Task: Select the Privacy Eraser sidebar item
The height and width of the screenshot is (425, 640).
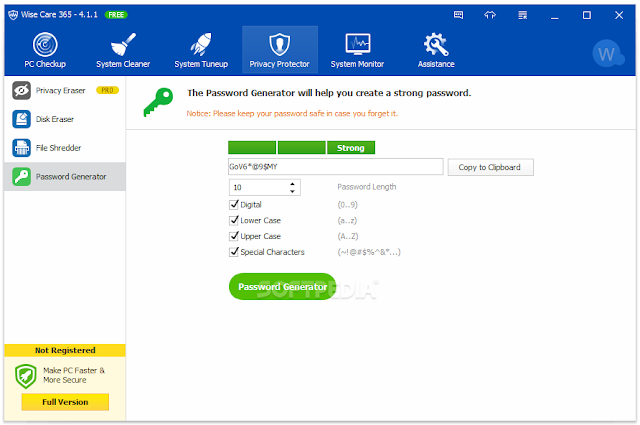Action: tap(65, 90)
